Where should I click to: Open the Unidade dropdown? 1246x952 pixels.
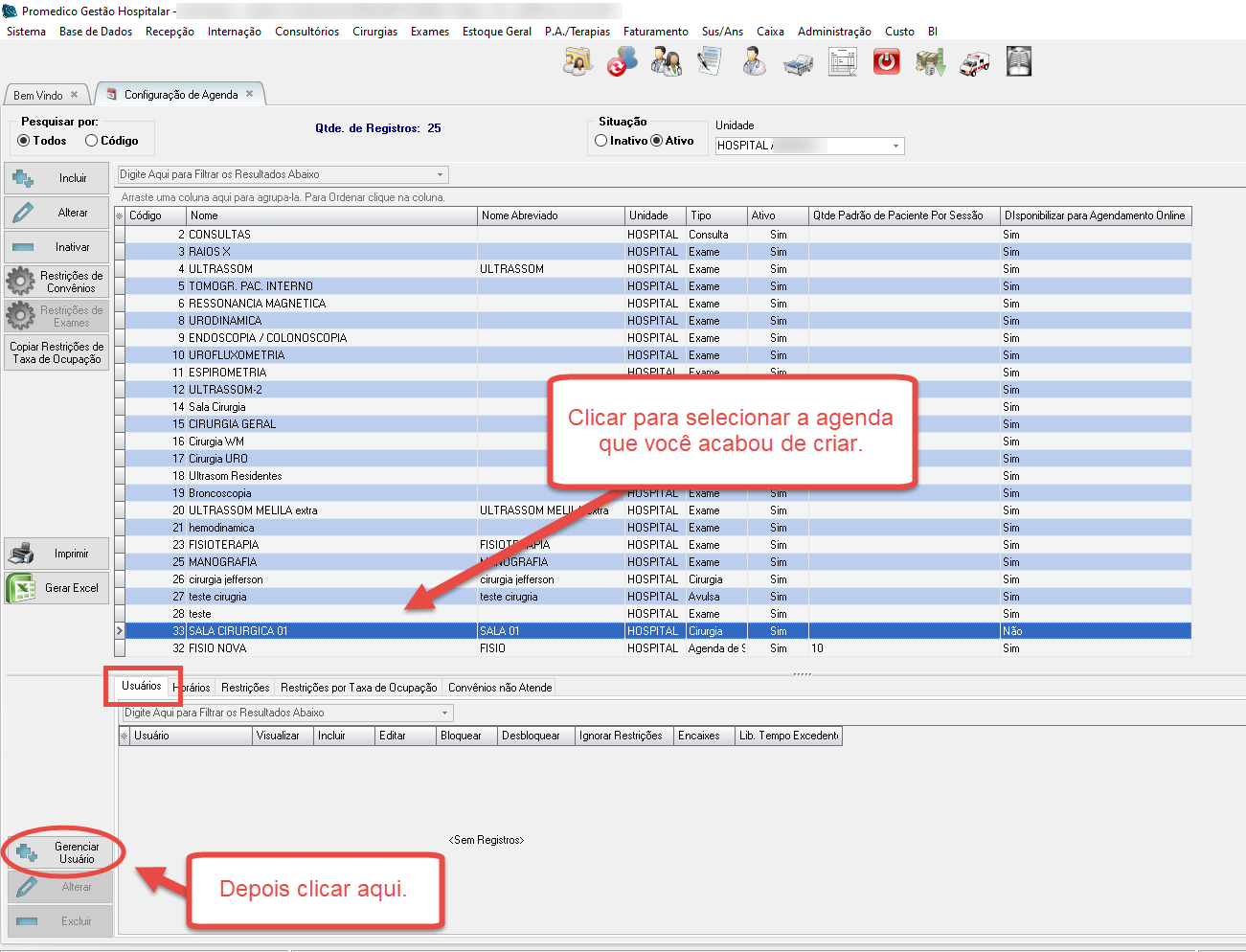pyautogui.click(x=895, y=146)
